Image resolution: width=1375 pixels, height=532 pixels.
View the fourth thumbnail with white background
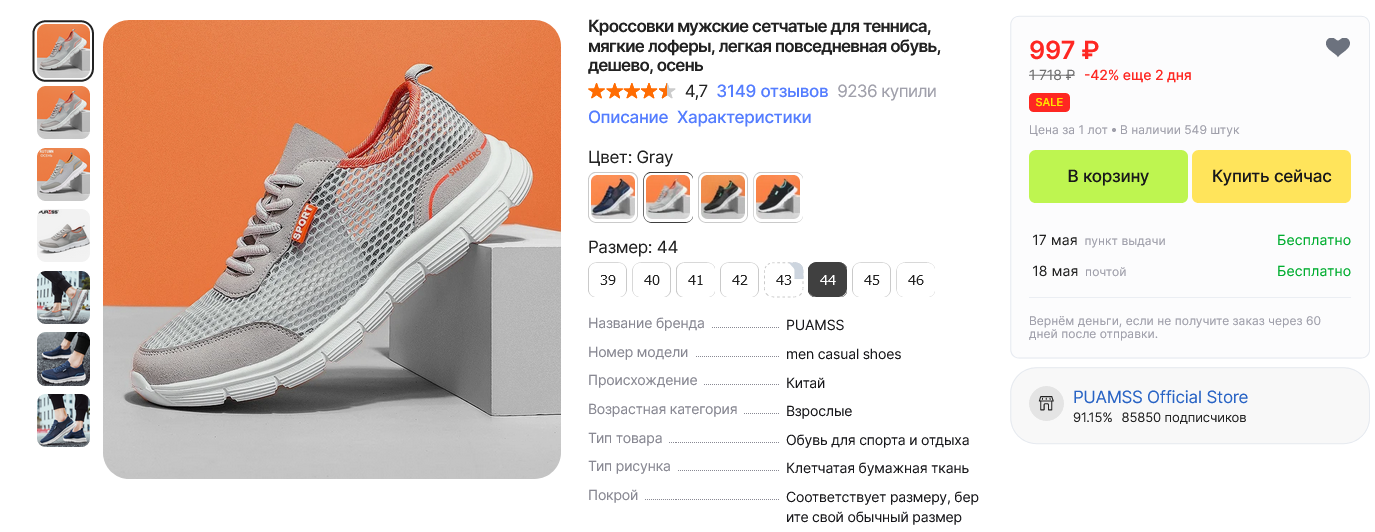pos(64,236)
